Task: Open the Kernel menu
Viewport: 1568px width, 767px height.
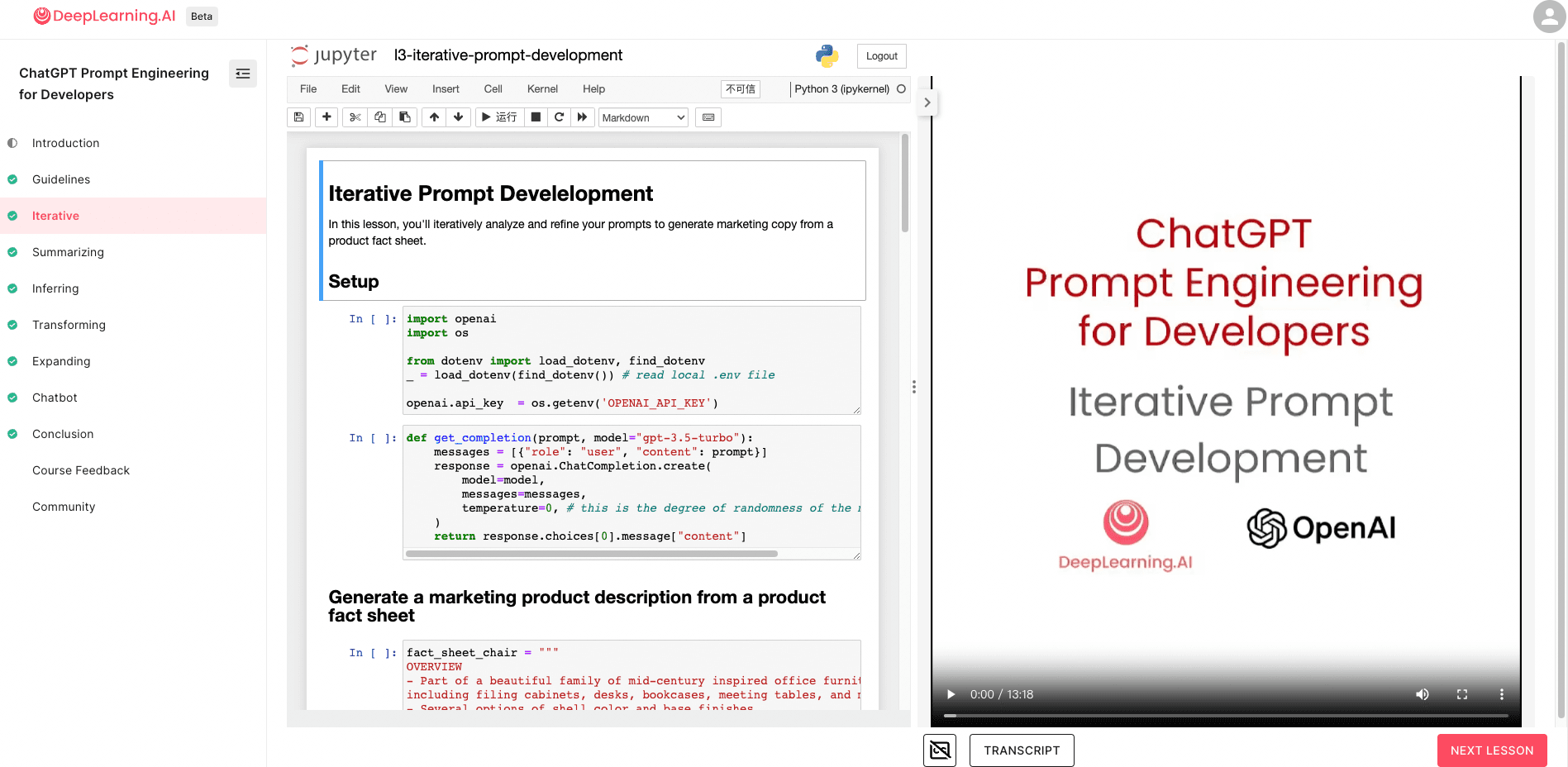Action: [x=542, y=89]
